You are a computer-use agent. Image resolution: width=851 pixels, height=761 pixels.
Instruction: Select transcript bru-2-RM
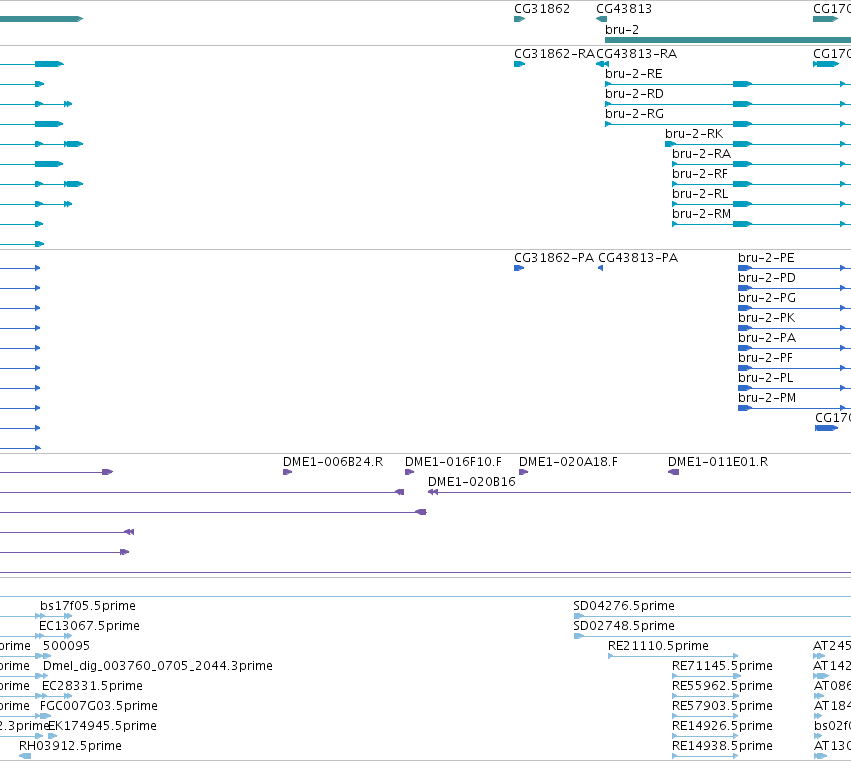(x=701, y=214)
